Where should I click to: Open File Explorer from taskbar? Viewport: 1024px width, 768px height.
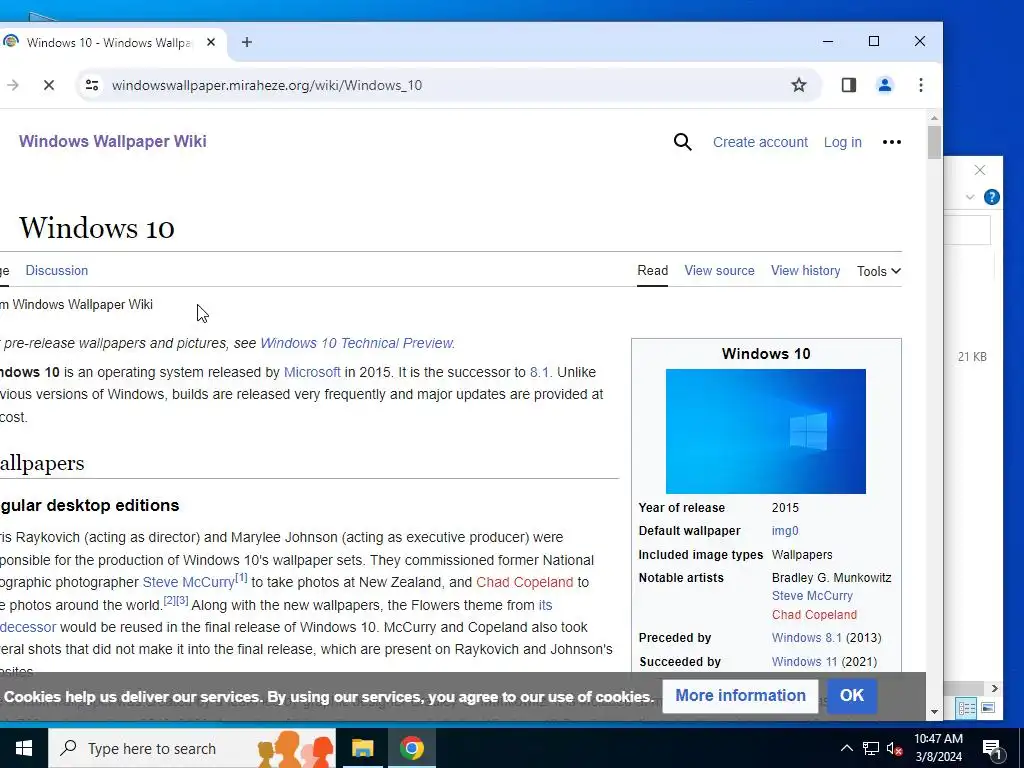(x=362, y=748)
